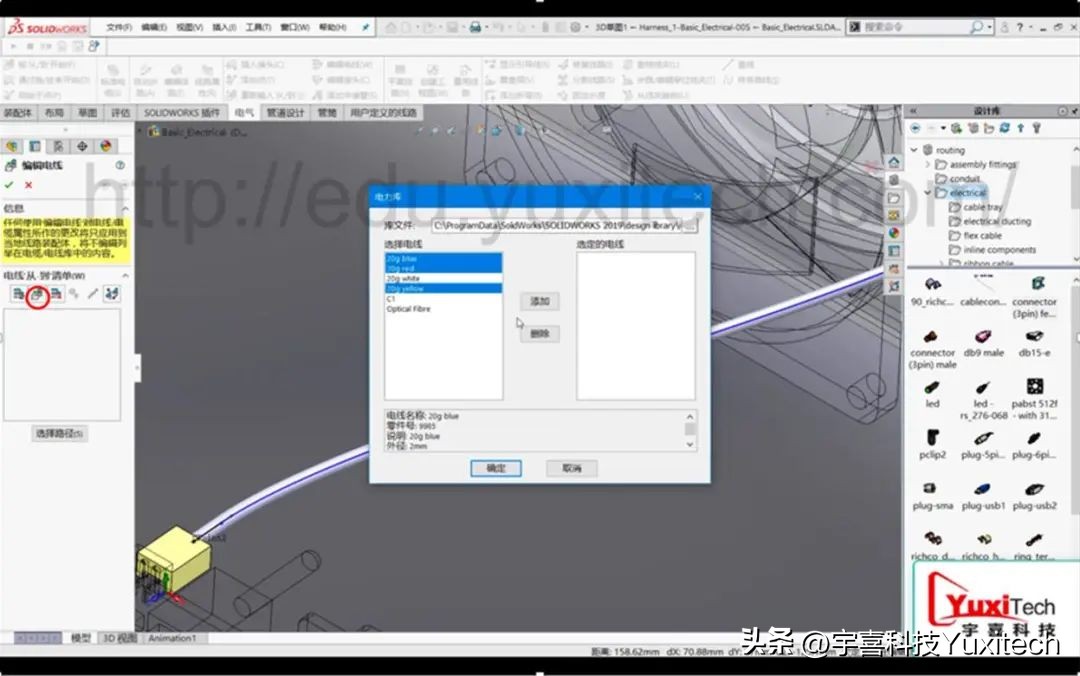Collapse the electrical folder in the routing tree

click(x=927, y=192)
